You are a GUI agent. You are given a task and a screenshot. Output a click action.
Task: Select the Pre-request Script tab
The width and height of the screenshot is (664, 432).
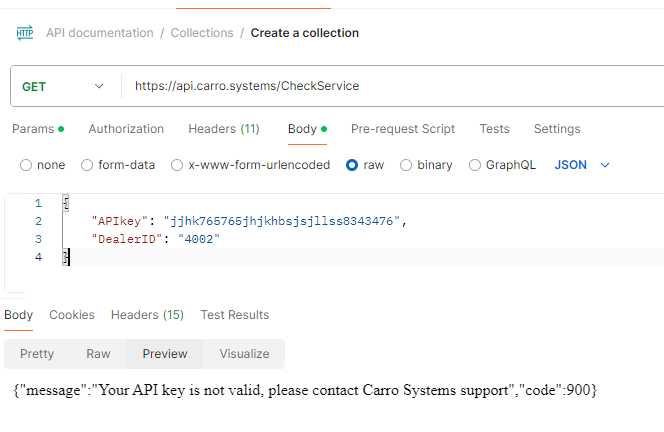click(402, 129)
